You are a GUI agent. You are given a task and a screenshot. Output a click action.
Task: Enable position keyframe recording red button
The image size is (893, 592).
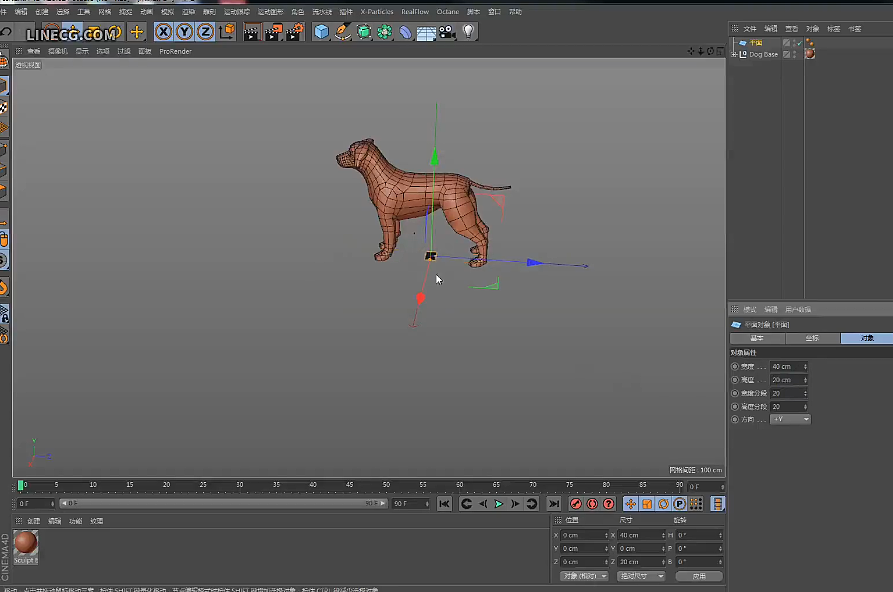coord(576,504)
